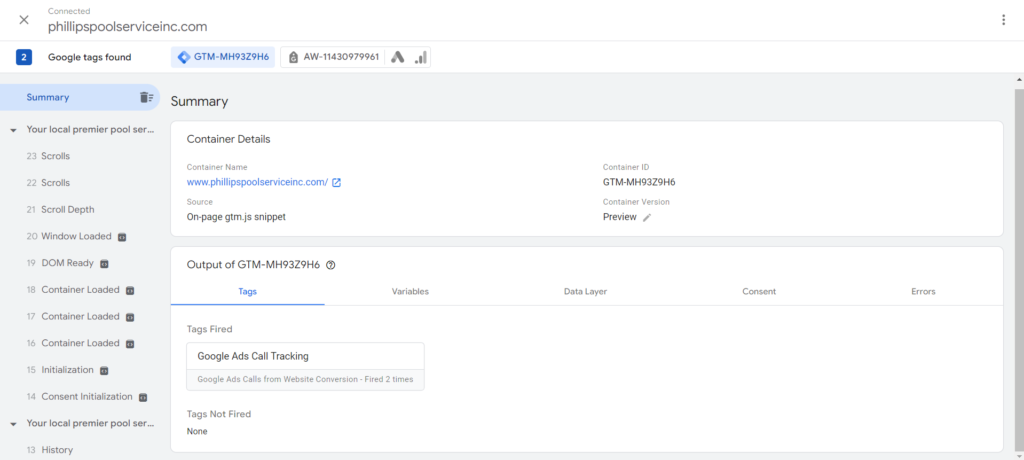Click the API icon beside 18 Container Loaded

pos(130,290)
